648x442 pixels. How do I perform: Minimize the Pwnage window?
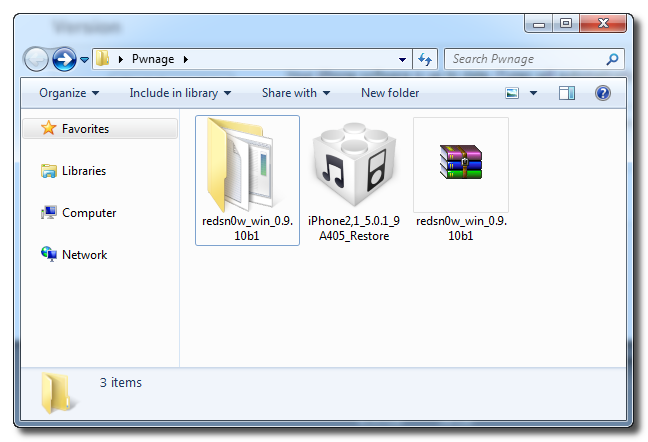click(x=538, y=24)
